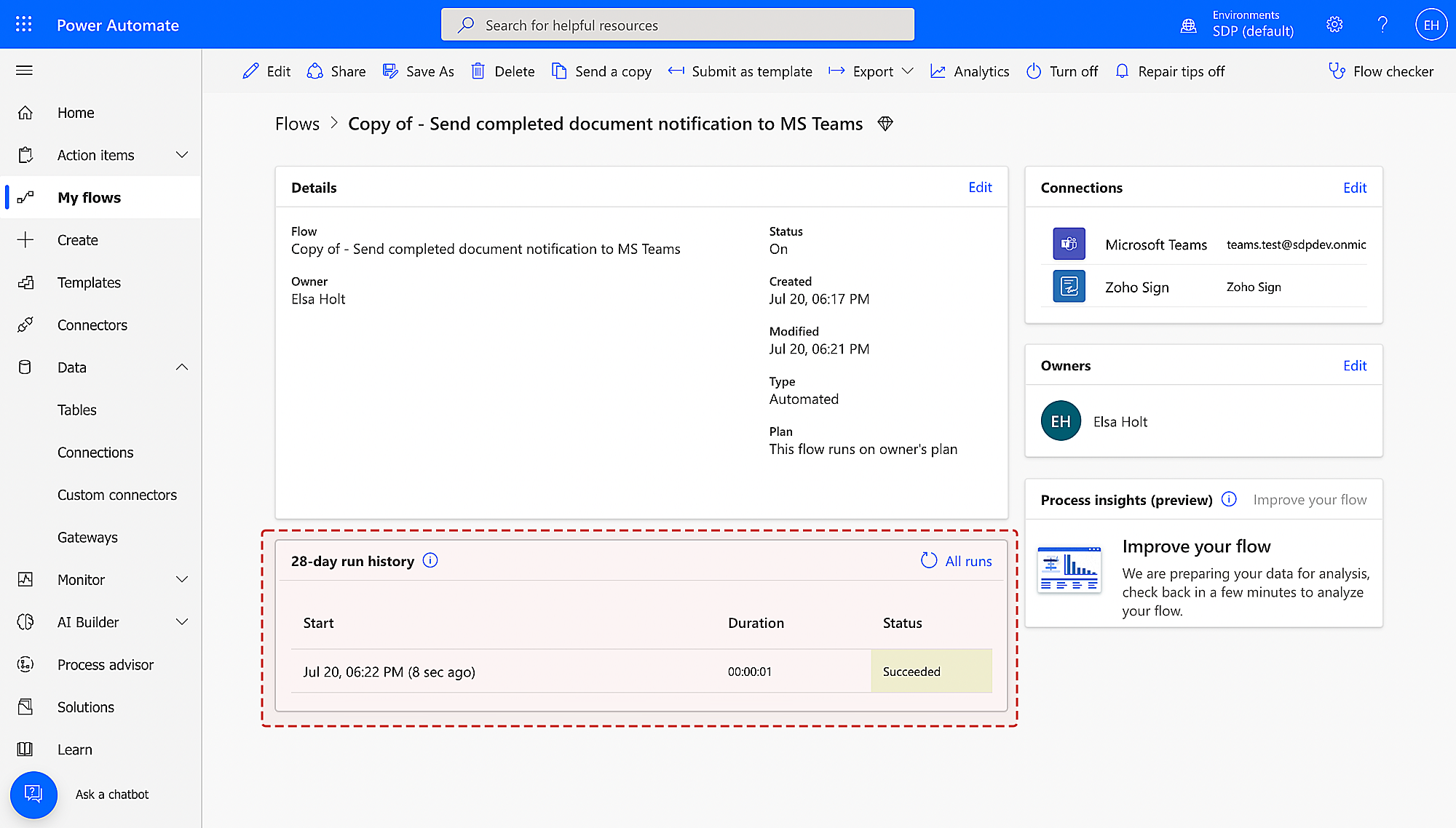Click the Microsoft Teams connector icon
The width and height of the screenshot is (1456, 828).
click(1069, 244)
